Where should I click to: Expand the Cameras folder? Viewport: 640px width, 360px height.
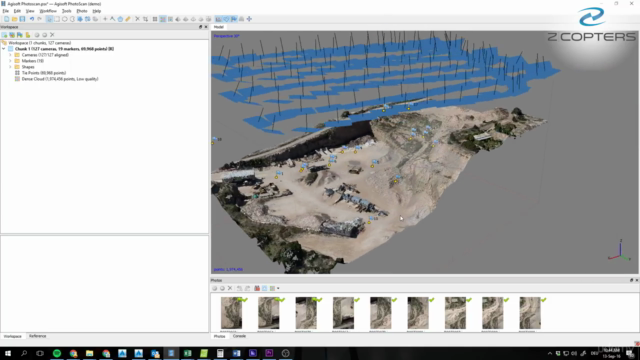pos(10,55)
